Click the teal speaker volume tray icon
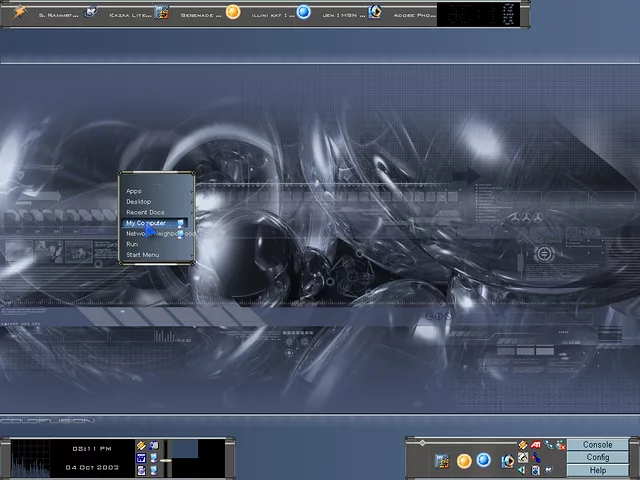Image resolution: width=640 pixels, height=480 pixels. pyautogui.click(x=522, y=470)
